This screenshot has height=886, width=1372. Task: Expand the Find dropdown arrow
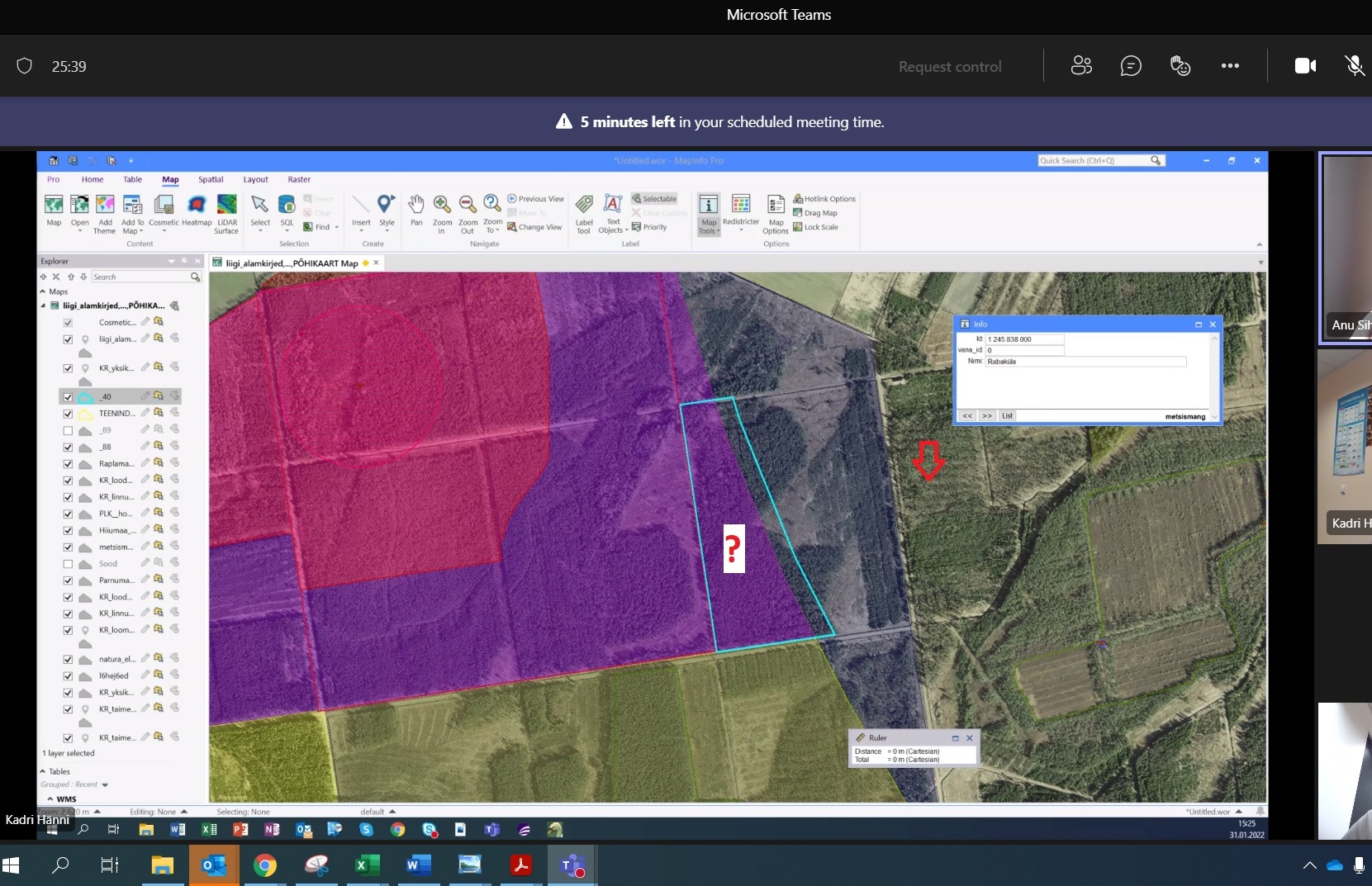[x=336, y=227]
